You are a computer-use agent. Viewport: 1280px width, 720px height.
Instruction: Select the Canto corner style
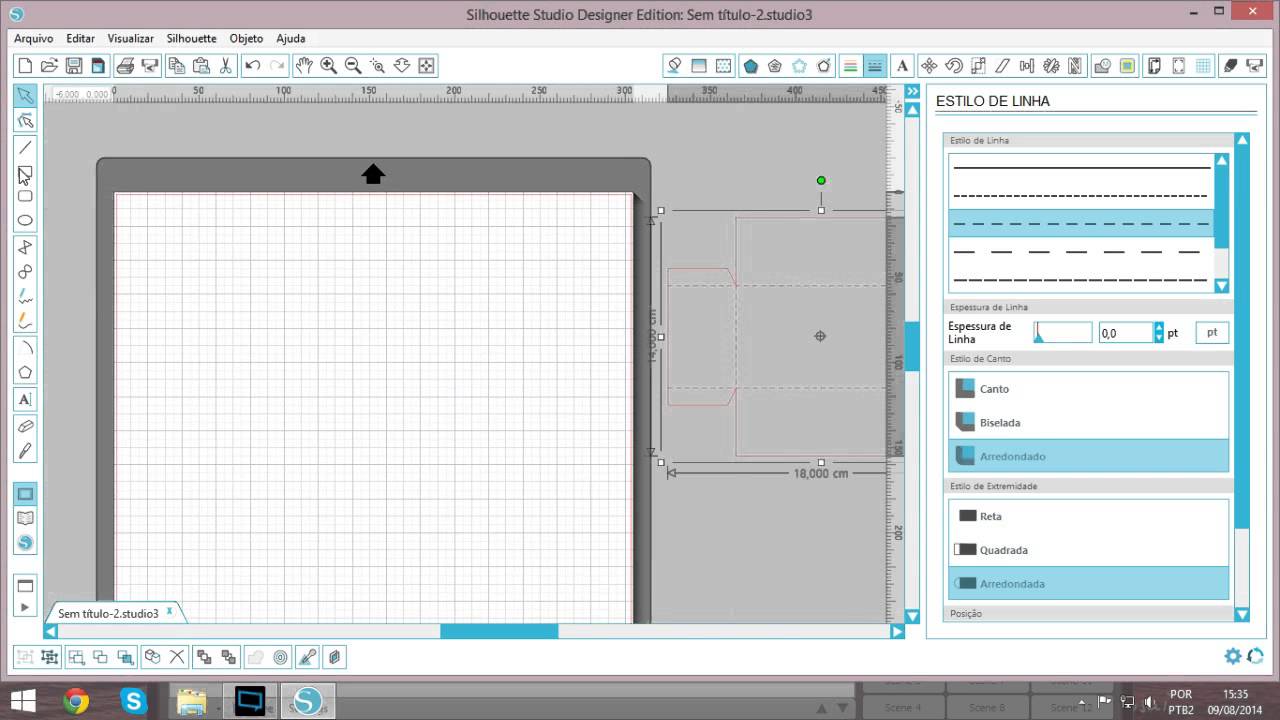pyautogui.click(x=1088, y=389)
